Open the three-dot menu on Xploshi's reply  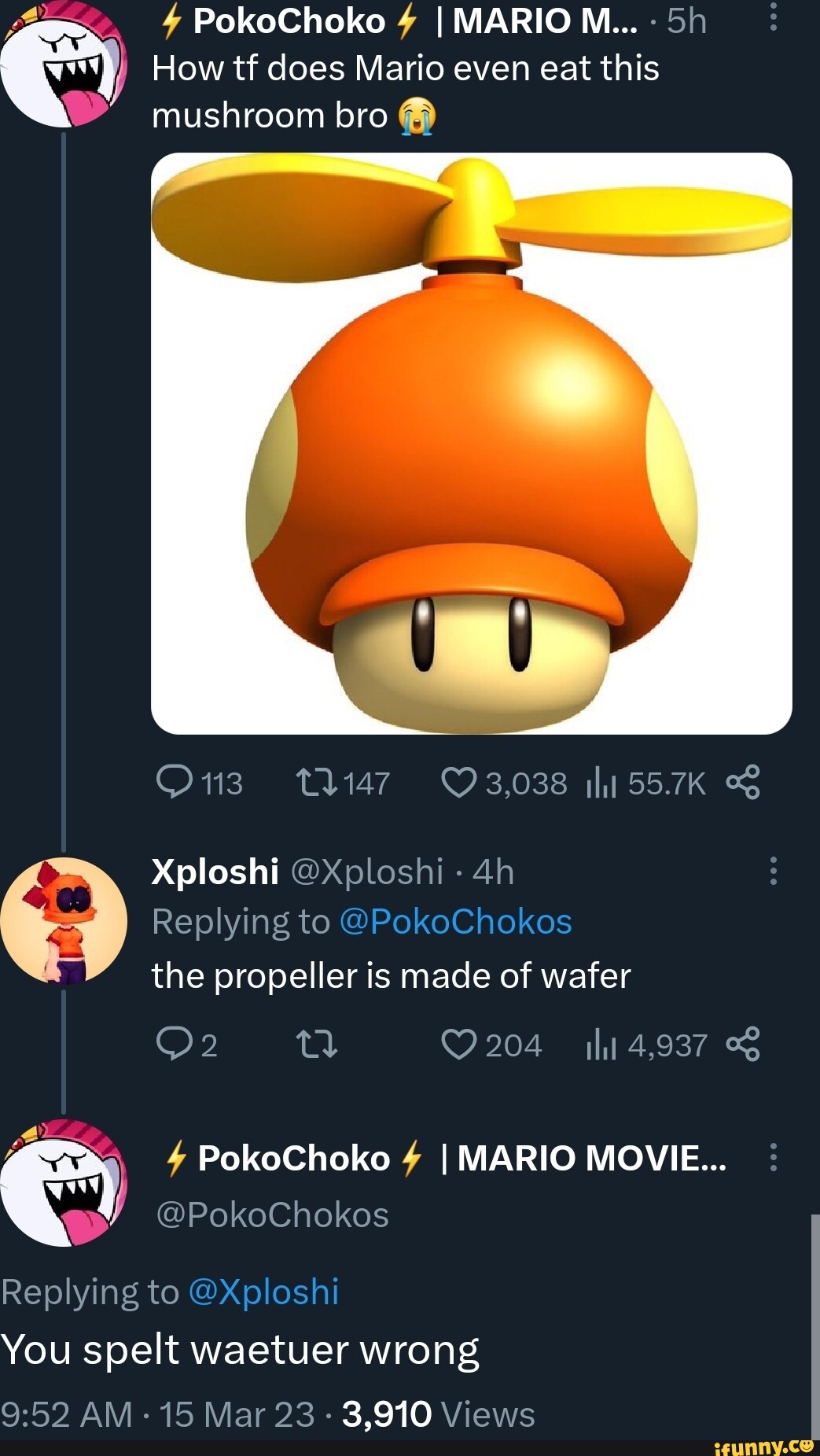point(774,869)
